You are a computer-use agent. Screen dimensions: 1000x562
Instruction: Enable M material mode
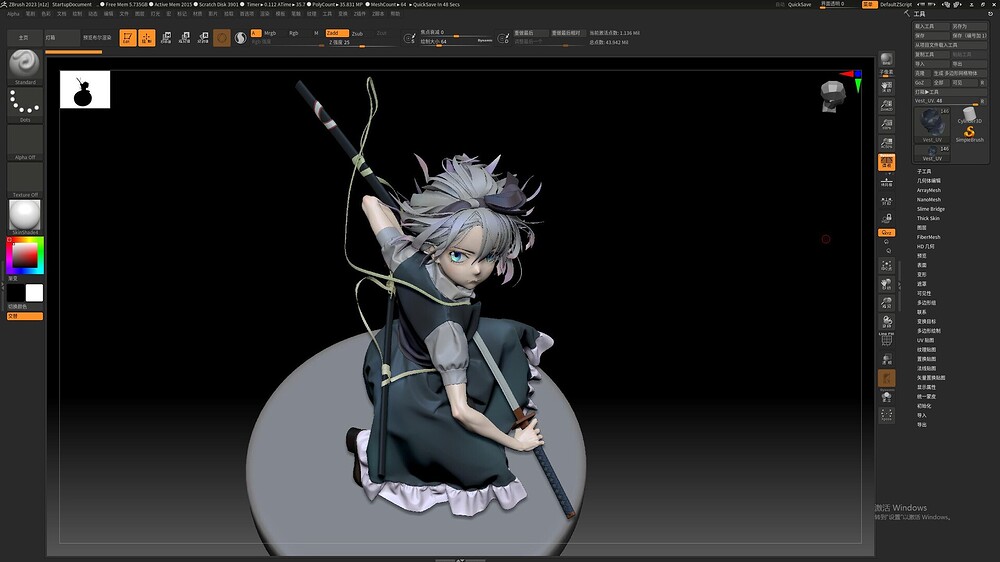[316, 33]
